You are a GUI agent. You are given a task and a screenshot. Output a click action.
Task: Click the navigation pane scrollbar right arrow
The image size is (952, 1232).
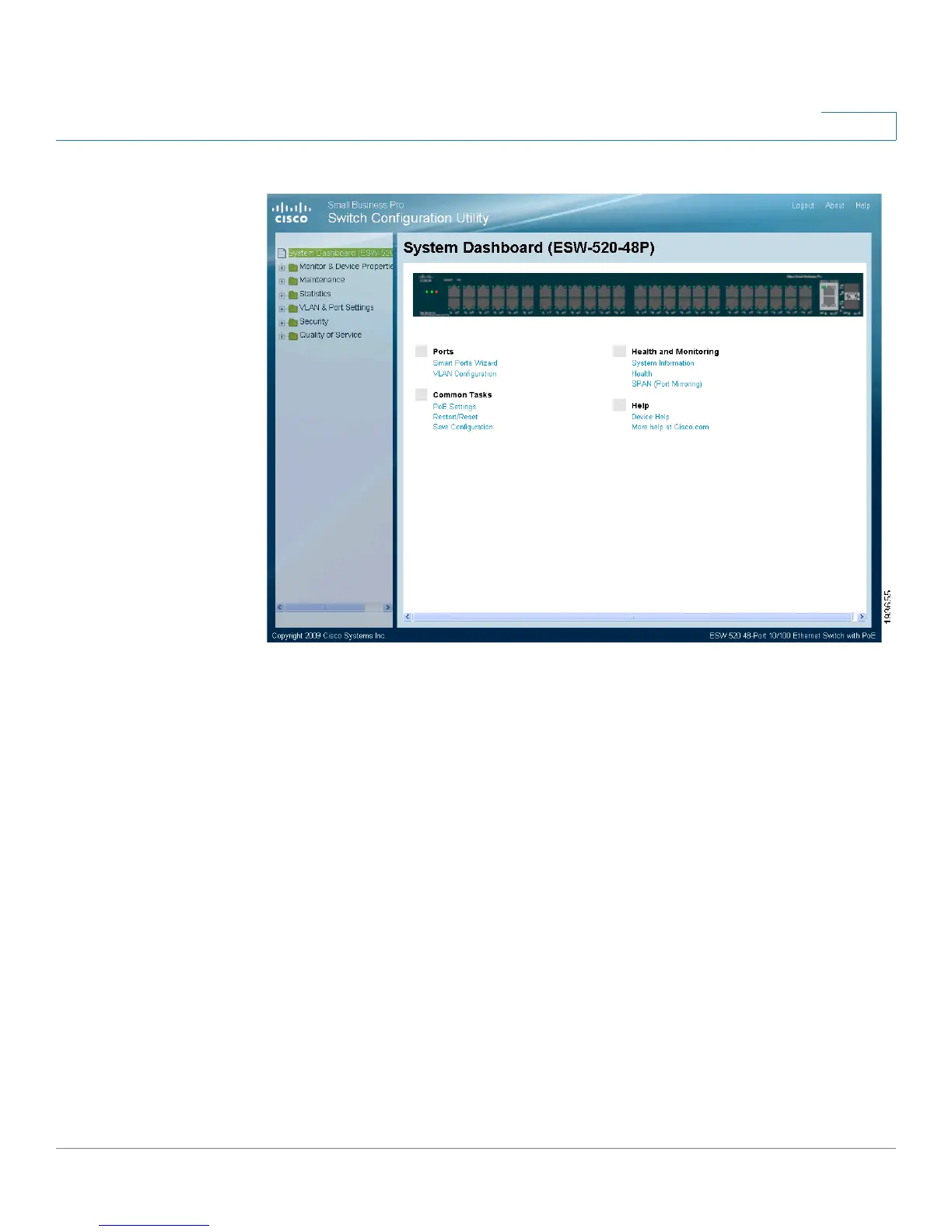pyautogui.click(x=387, y=607)
